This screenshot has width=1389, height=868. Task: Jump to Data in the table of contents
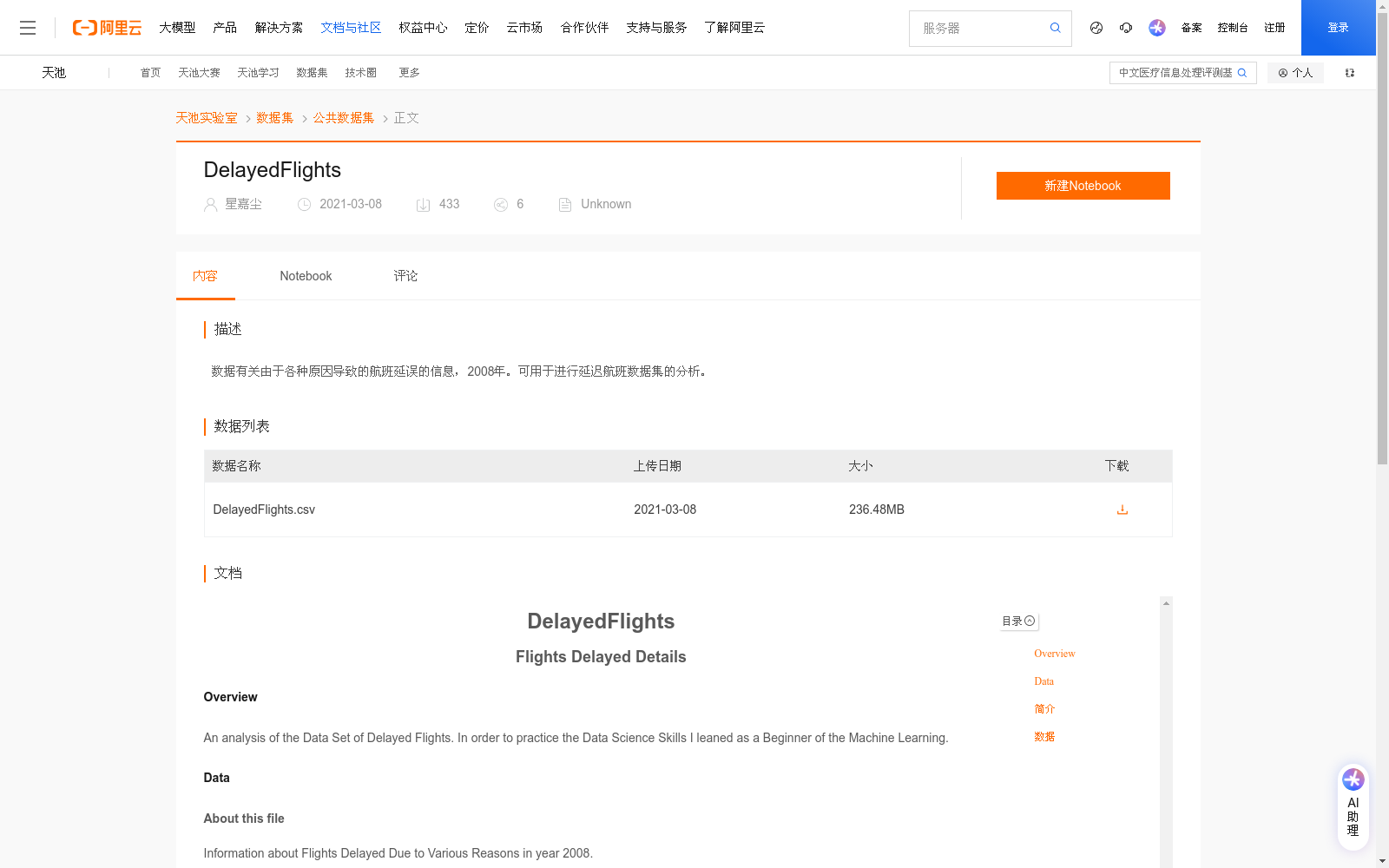(x=1043, y=681)
